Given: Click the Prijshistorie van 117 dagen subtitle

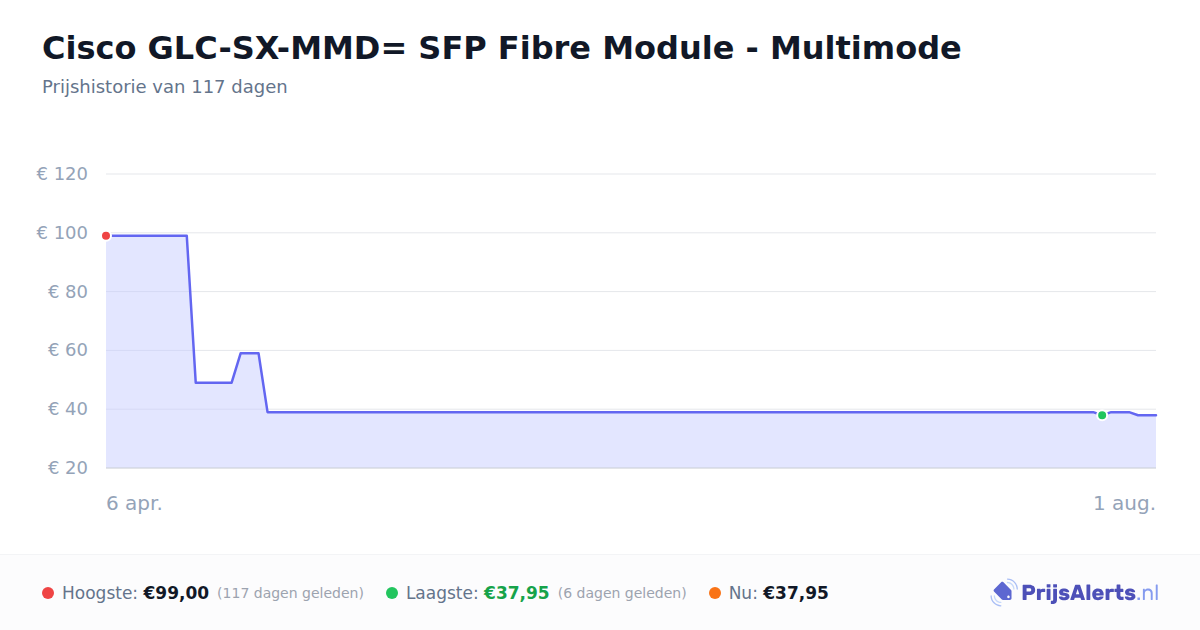Looking at the screenshot, I should click(165, 87).
